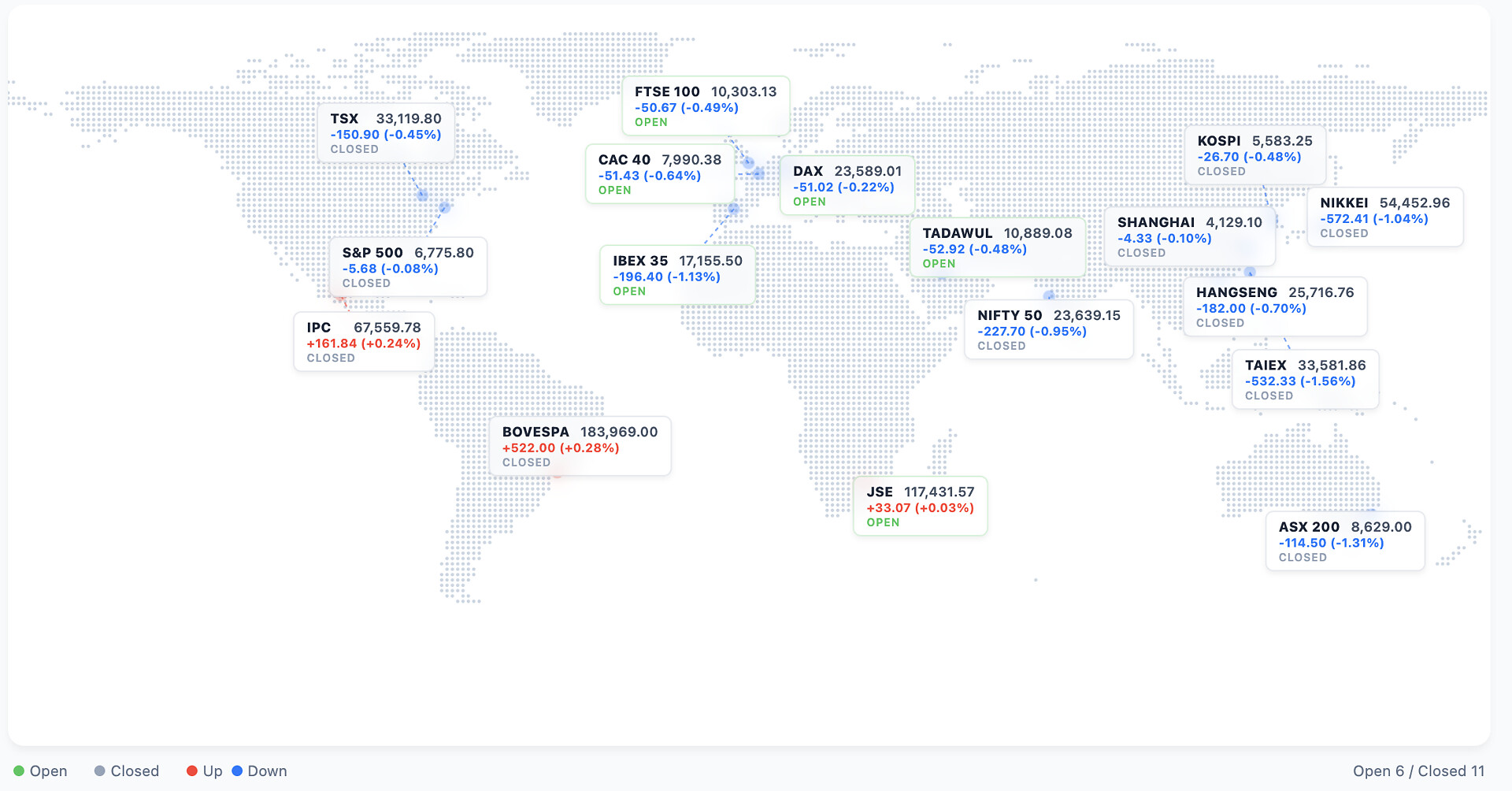Click the blue Down legend dot
This screenshot has height=791, width=1512.
[x=237, y=771]
